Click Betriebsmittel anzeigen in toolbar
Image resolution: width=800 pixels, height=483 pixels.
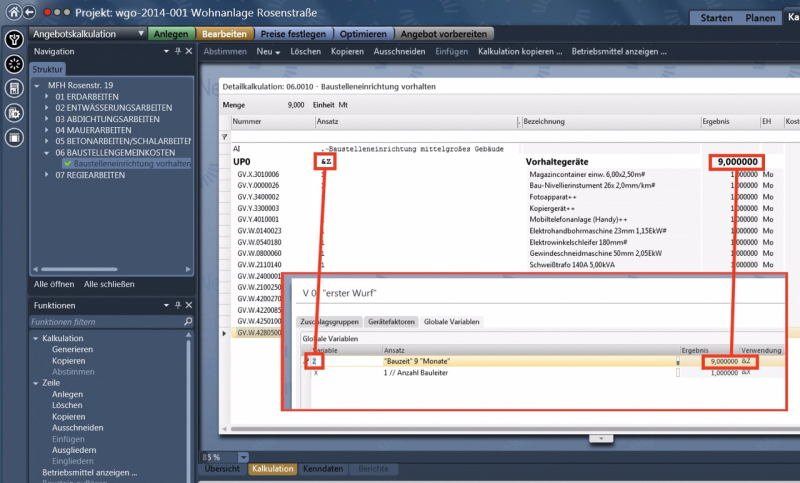coord(619,52)
